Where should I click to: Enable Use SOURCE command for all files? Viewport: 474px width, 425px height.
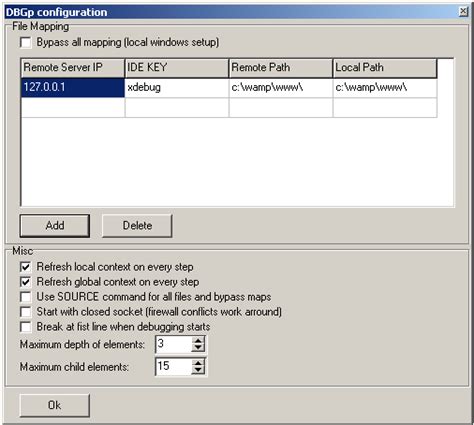(x=25, y=297)
